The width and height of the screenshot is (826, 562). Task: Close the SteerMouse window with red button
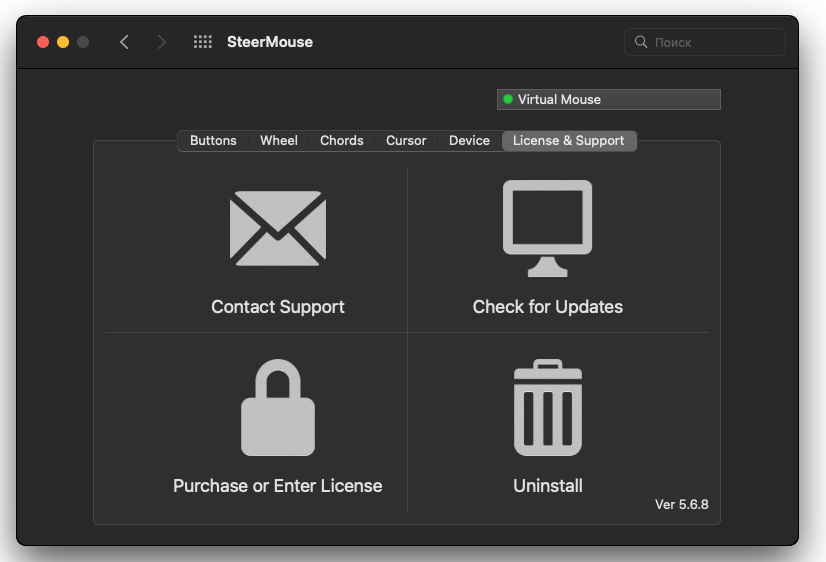pyautogui.click(x=43, y=42)
